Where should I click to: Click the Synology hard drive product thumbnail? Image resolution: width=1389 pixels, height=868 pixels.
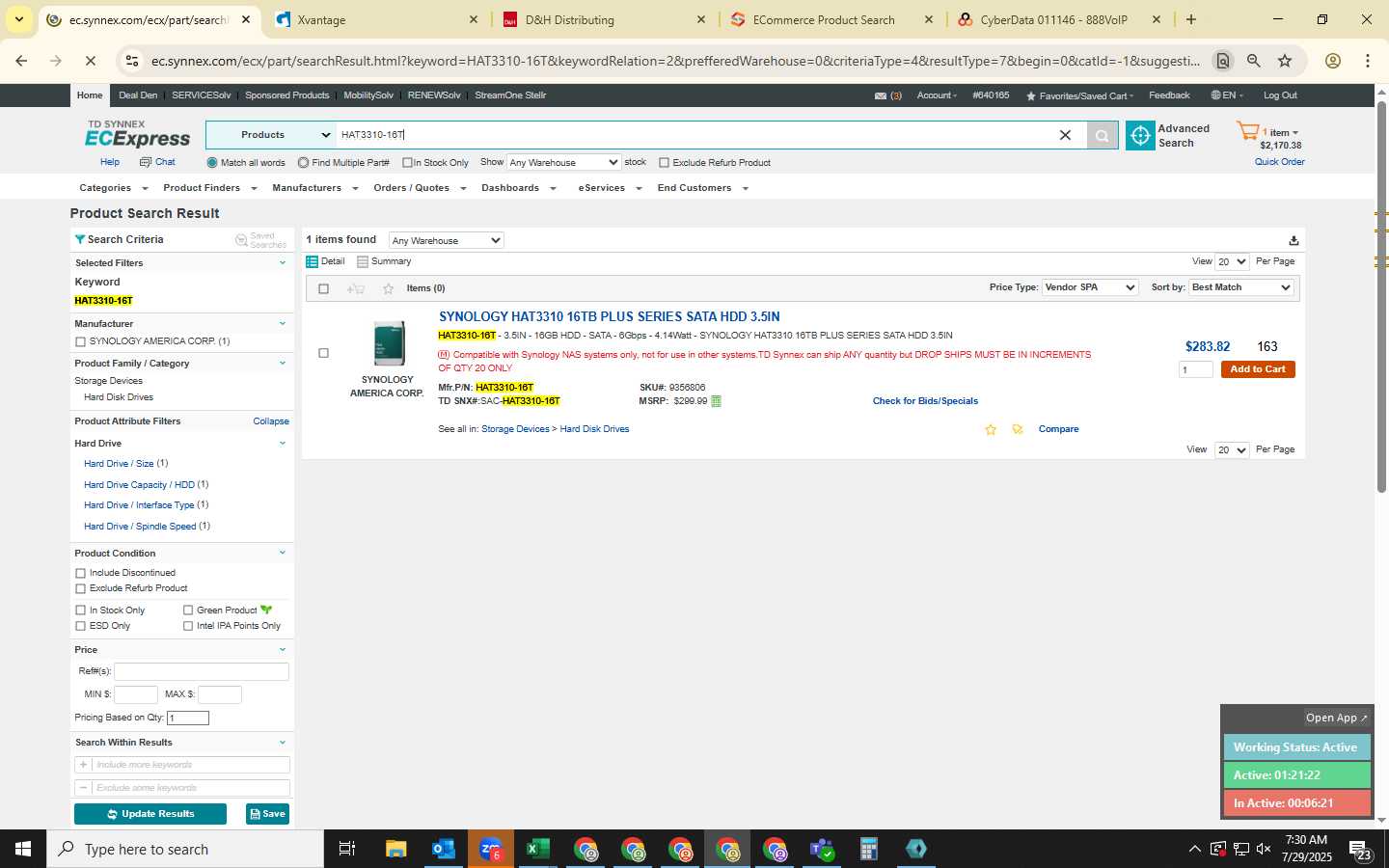coord(389,343)
